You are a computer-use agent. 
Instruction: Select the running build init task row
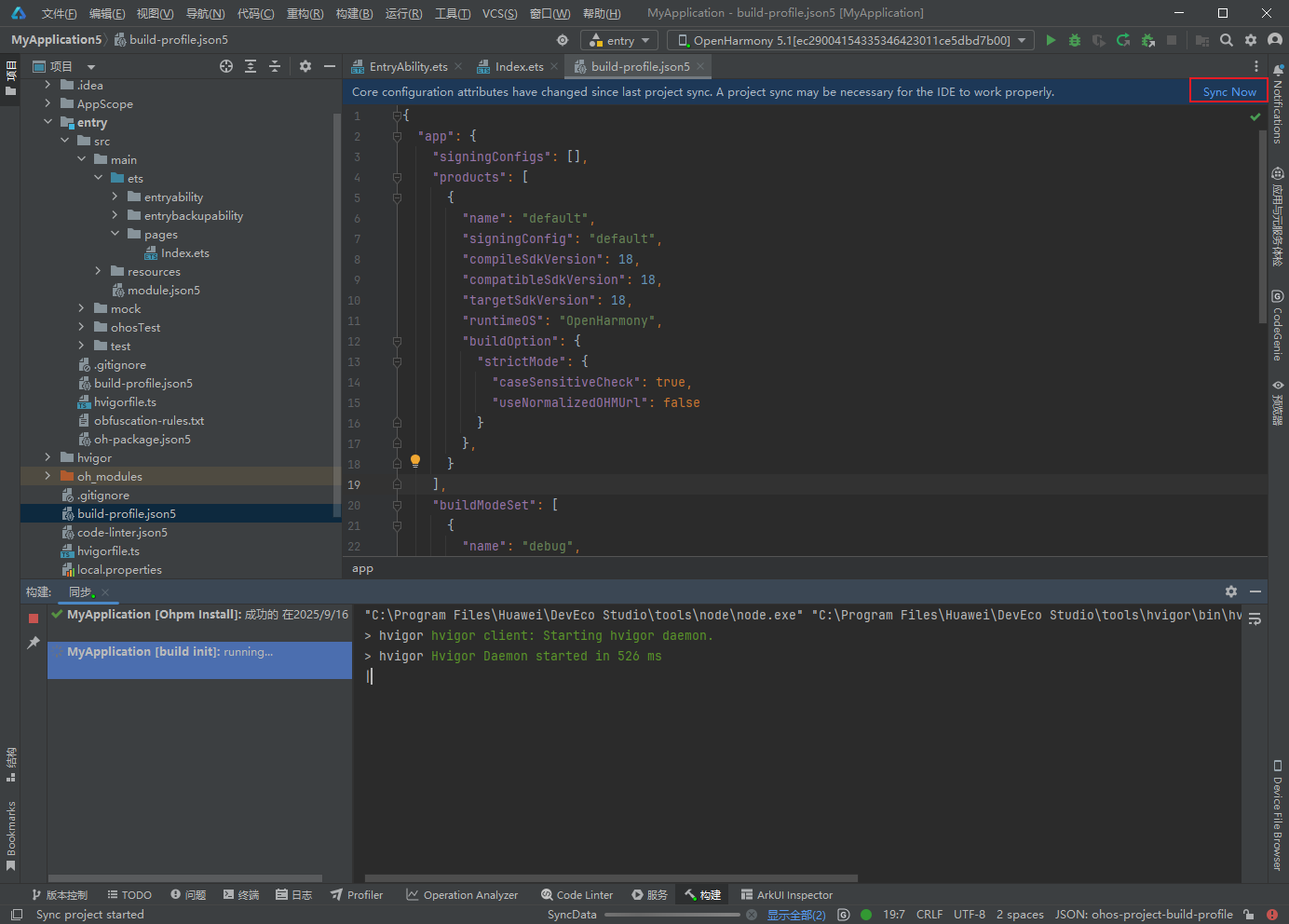(199, 660)
